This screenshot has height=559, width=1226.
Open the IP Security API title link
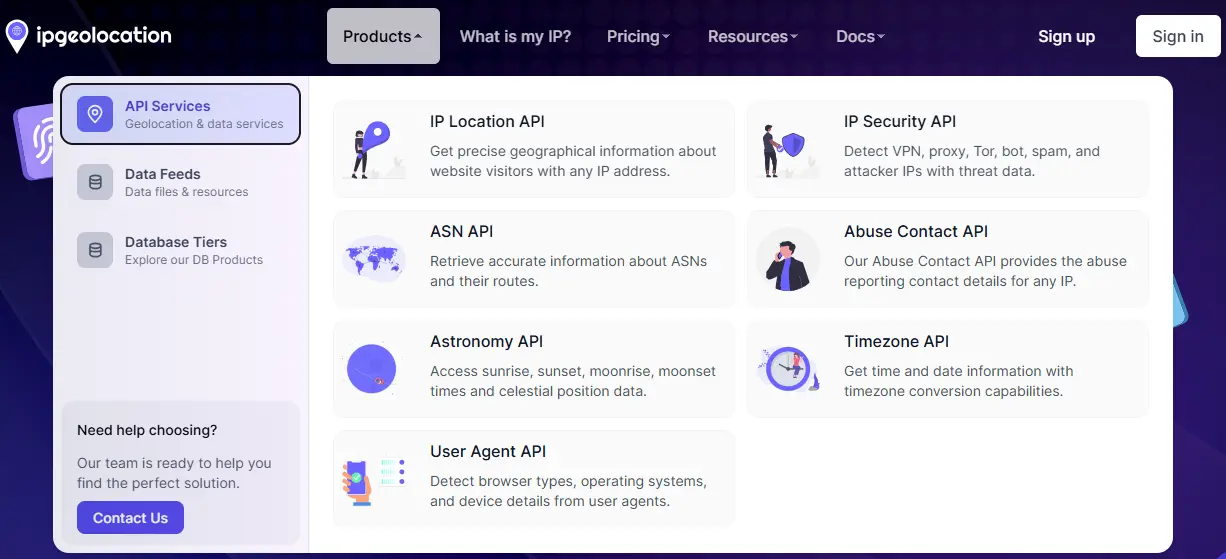coord(900,122)
